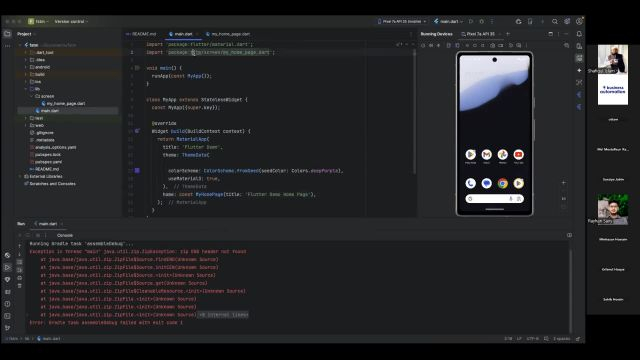Viewport: 640px width, 360px height.
Task: Click the Gemini sparkle icon in right sidebar
Action: (x=579, y=70)
